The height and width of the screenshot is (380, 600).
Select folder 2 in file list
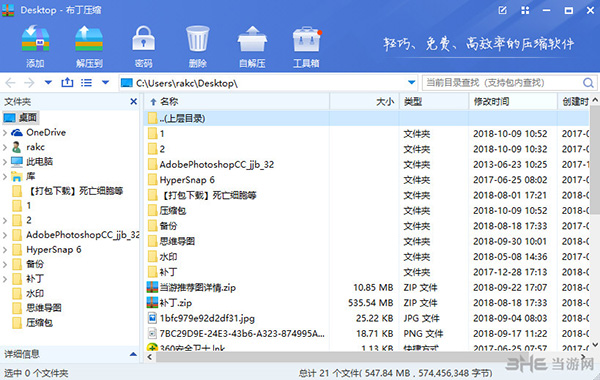(367, 149)
